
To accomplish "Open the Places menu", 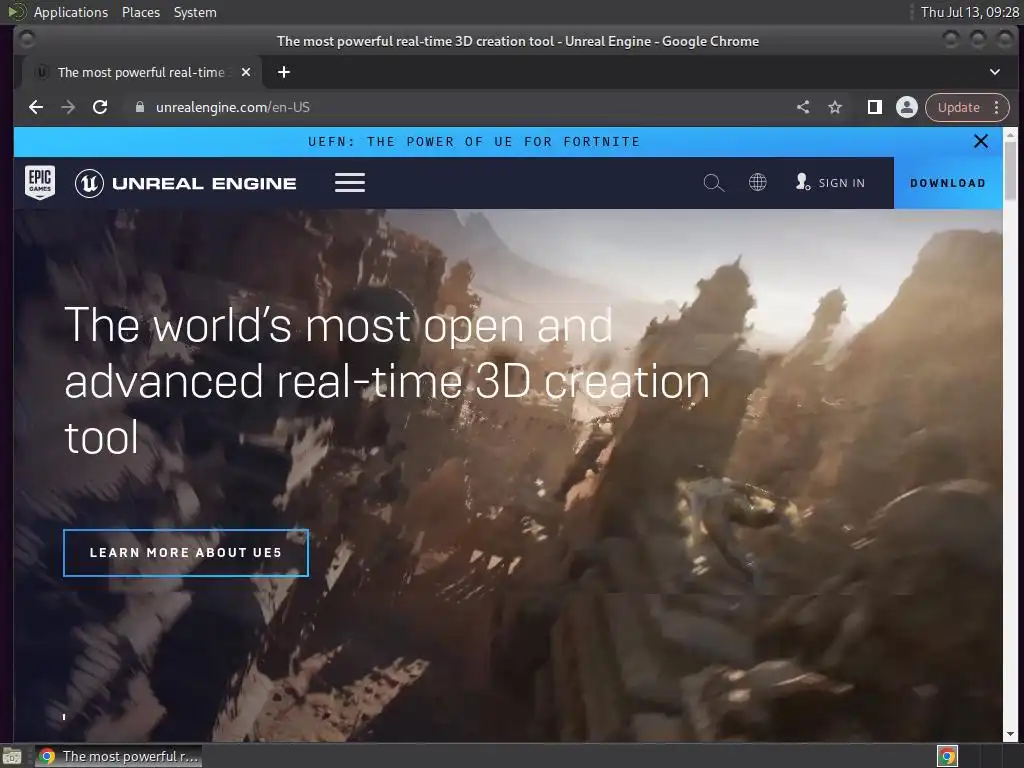I will point(141,12).
